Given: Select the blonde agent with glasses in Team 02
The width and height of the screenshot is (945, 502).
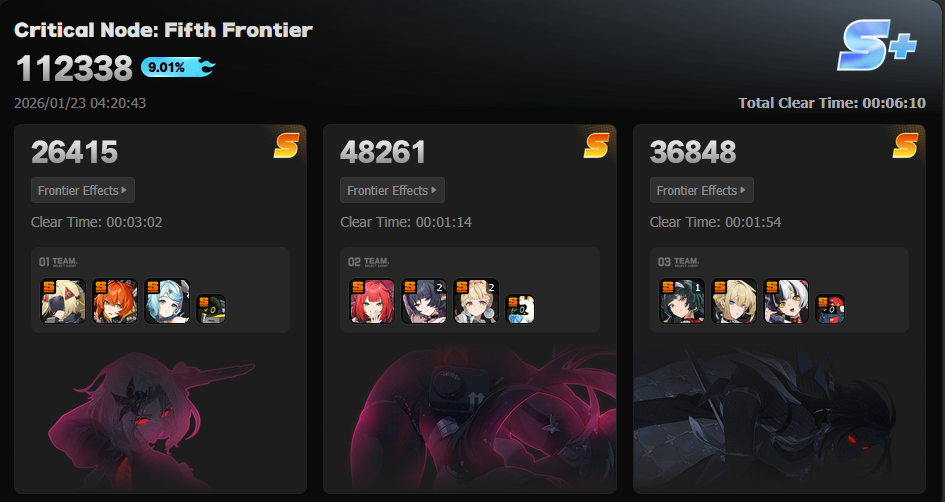Looking at the screenshot, I should (476, 301).
